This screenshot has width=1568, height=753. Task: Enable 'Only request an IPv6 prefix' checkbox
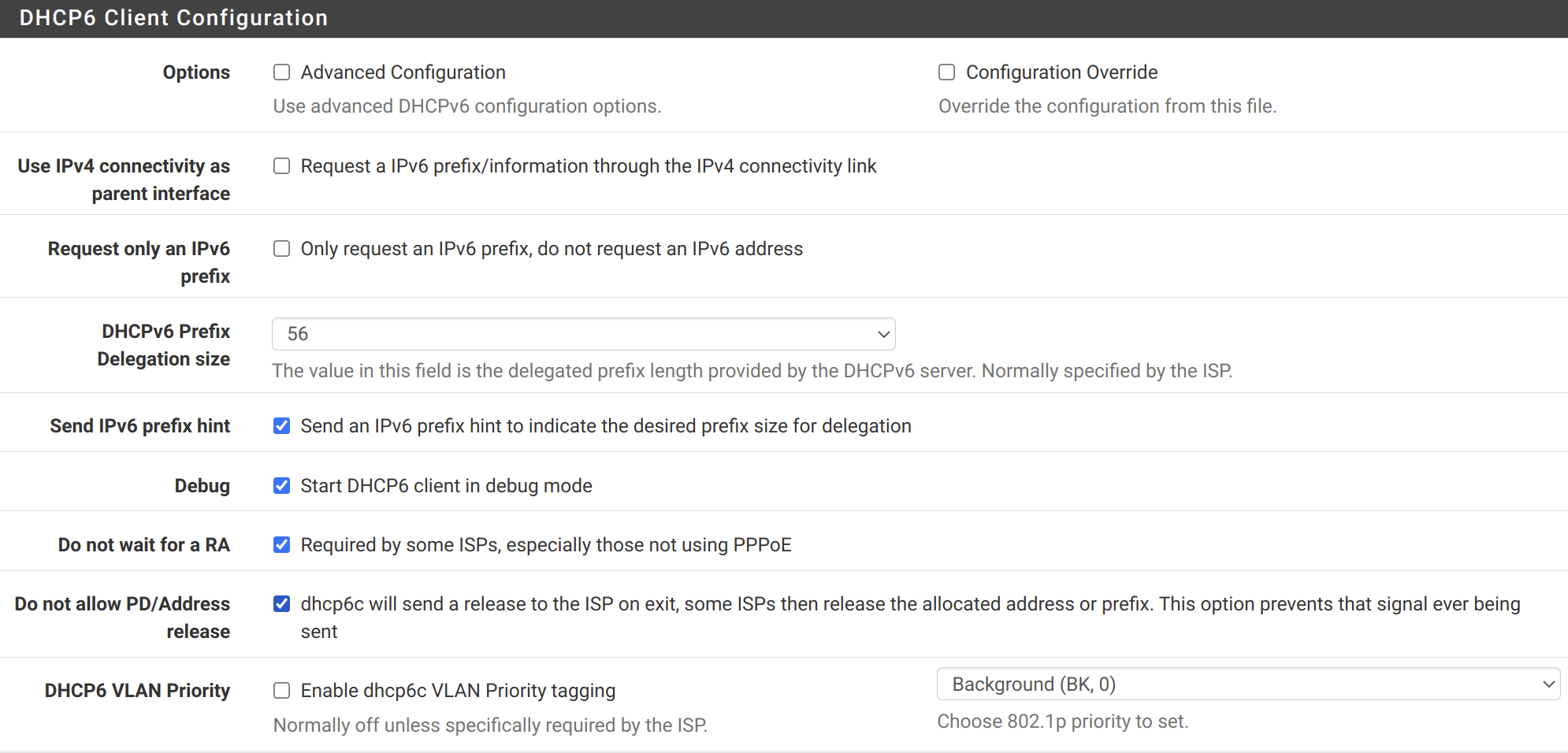point(281,249)
